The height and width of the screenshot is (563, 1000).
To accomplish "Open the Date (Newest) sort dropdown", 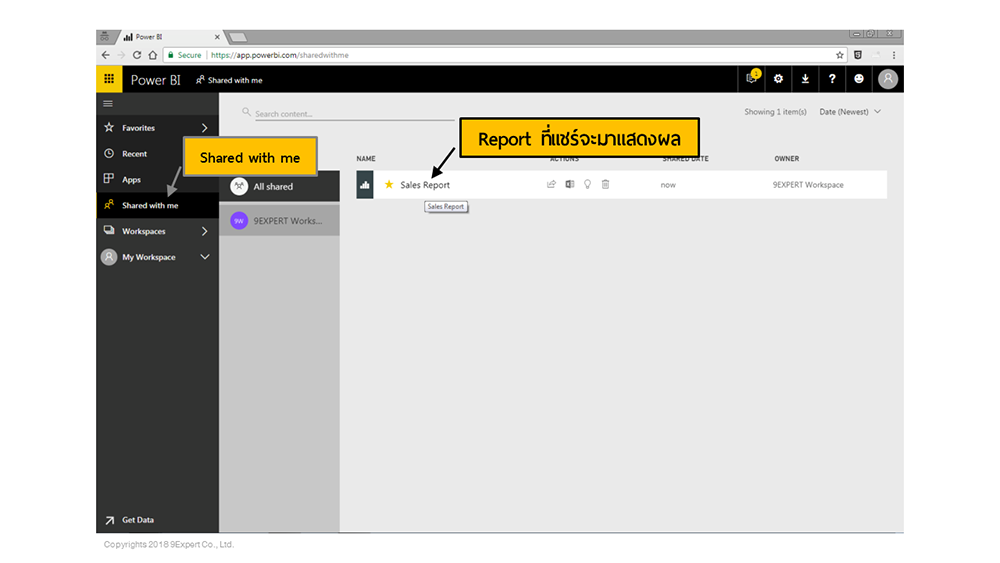I will coord(850,112).
